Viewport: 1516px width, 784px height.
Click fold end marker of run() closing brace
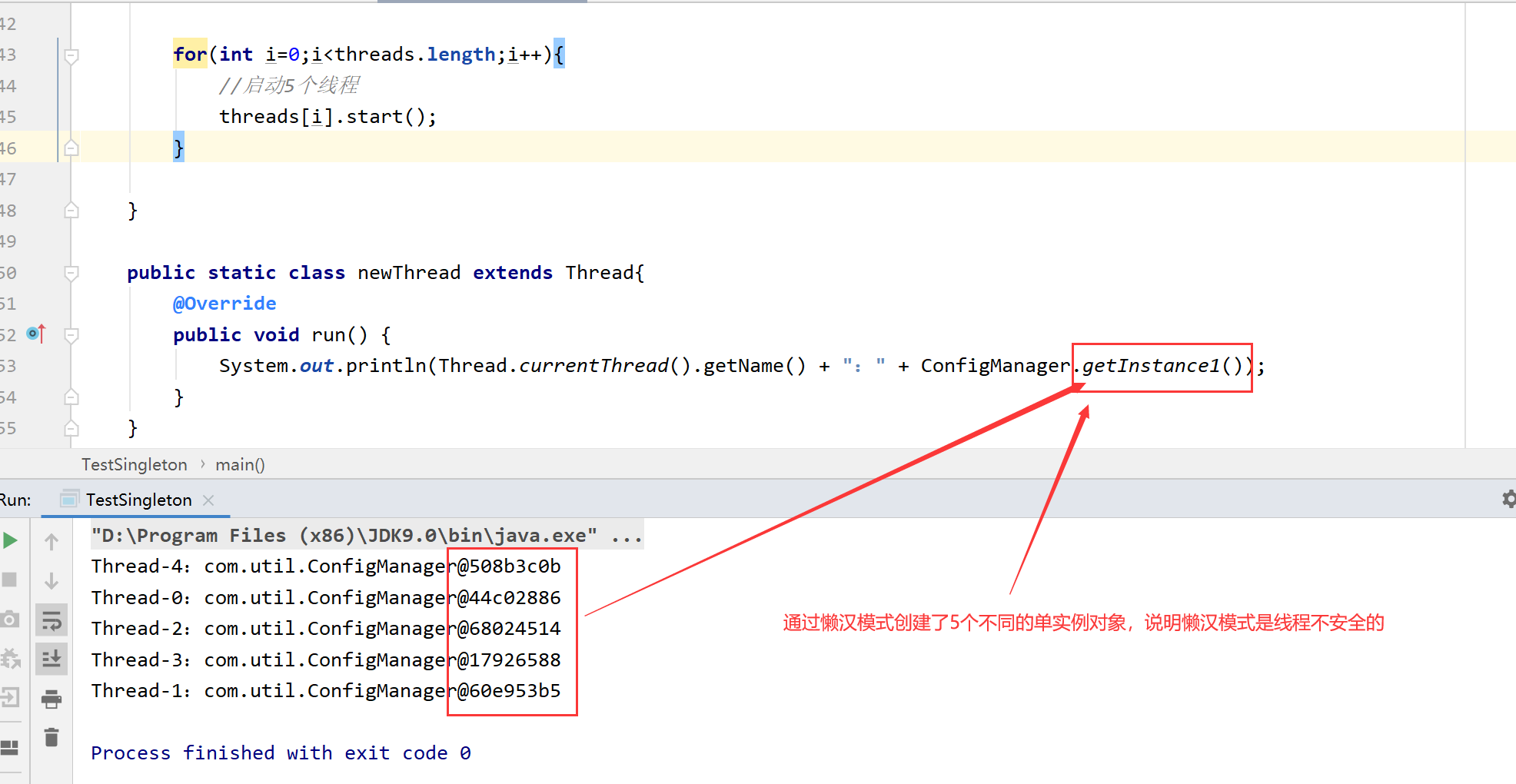tap(71, 397)
